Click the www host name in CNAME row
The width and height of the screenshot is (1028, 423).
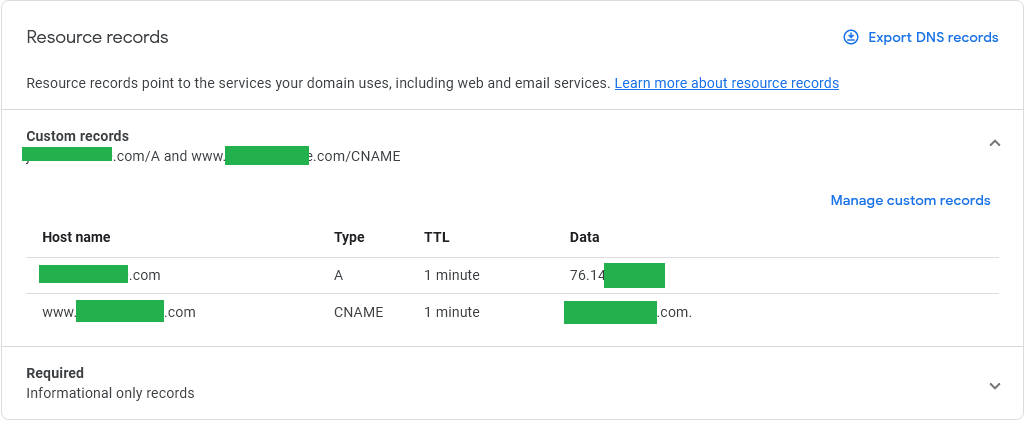[x=118, y=312]
